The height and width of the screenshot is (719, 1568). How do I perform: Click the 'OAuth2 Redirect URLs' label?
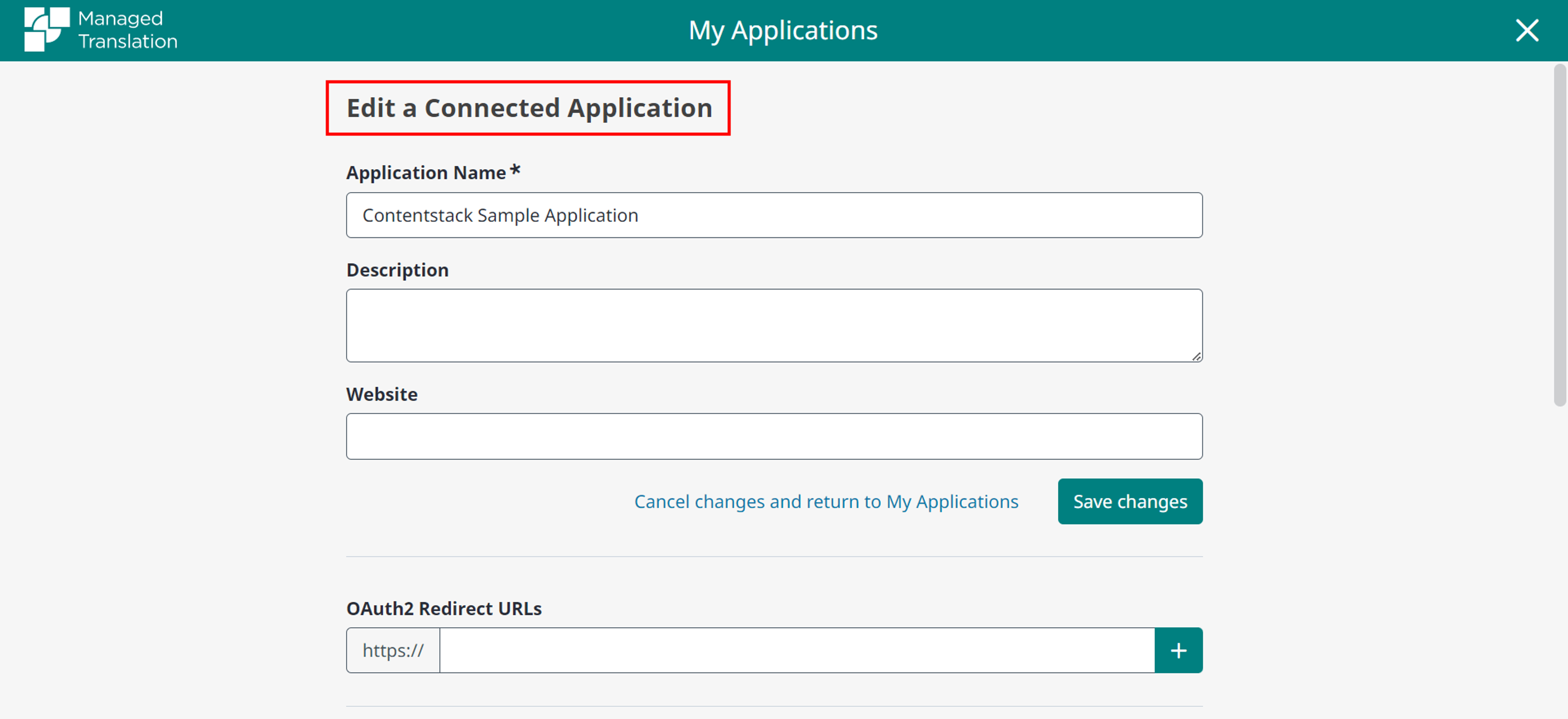[x=444, y=608]
